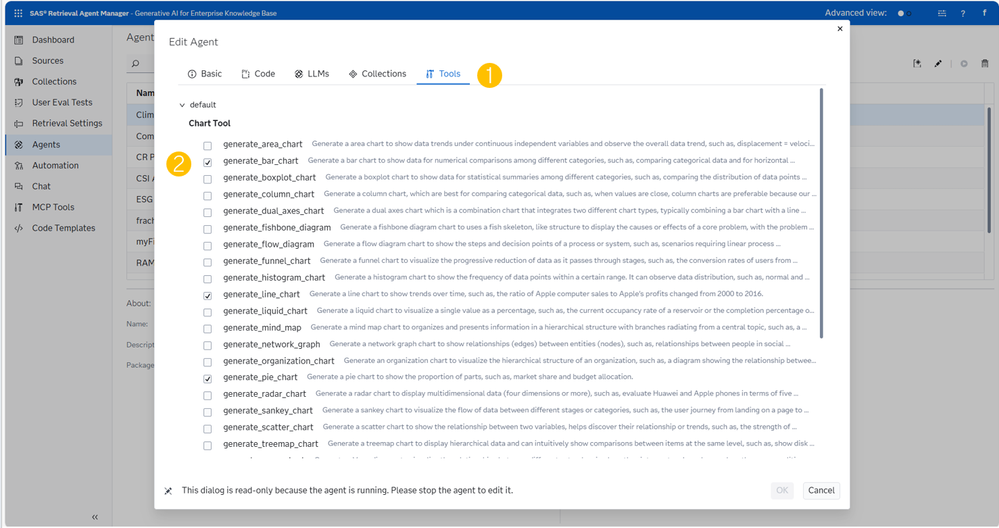Click the User Eval Tests sidebar icon
The width and height of the screenshot is (999, 528).
pos(18,103)
